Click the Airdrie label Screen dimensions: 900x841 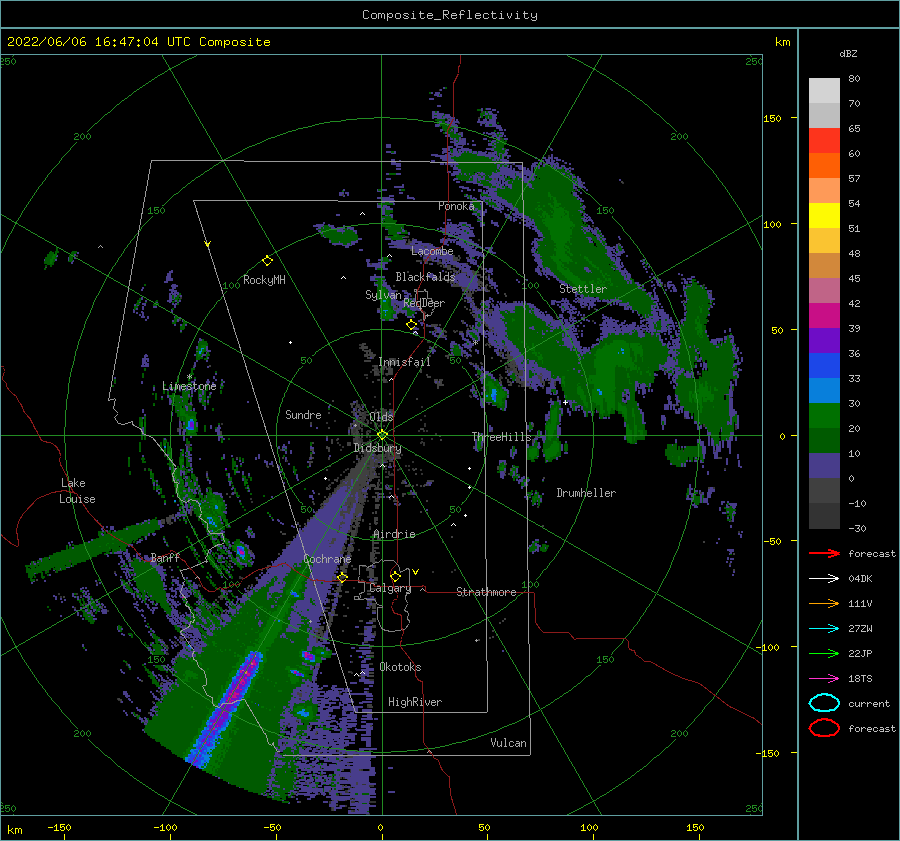pyautogui.click(x=394, y=534)
